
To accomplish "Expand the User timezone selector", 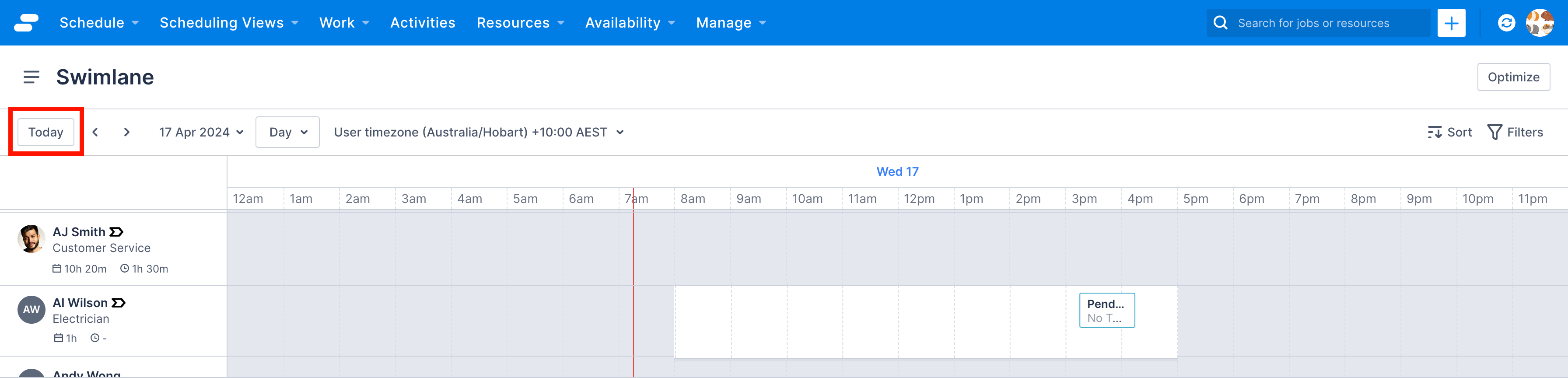I will [x=479, y=132].
